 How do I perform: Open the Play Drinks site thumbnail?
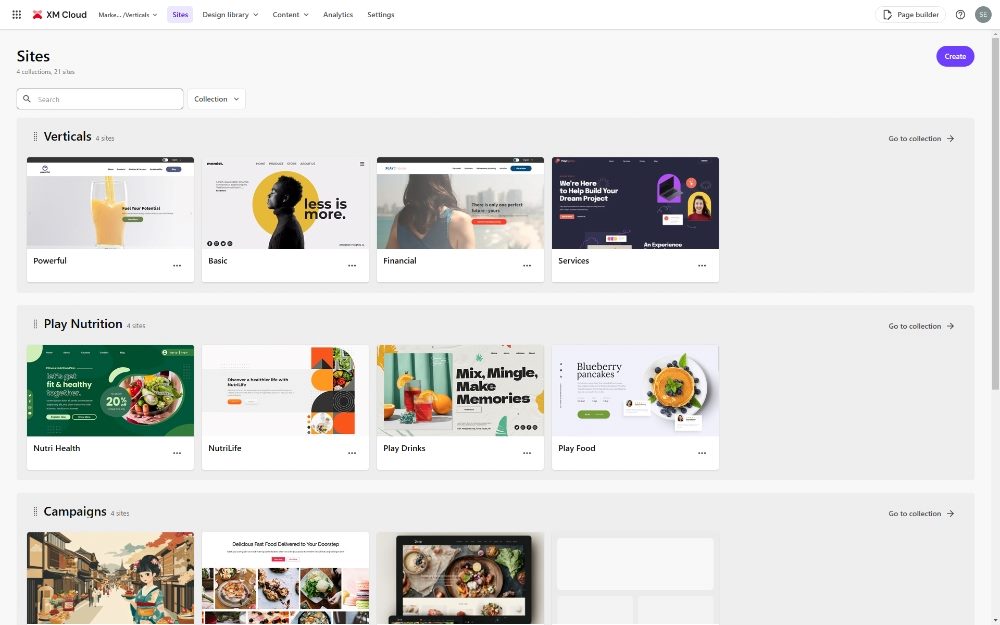(x=460, y=390)
